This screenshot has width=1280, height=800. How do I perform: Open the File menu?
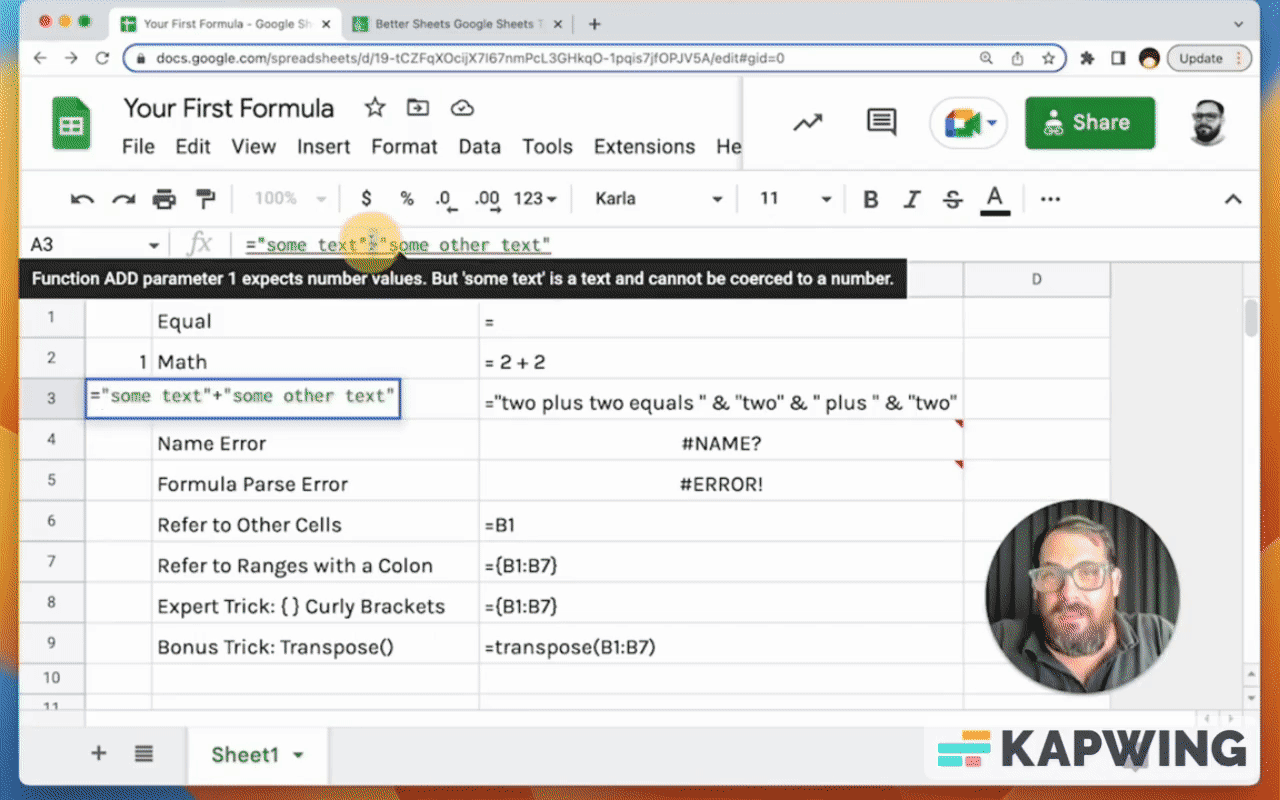(138, 147)
